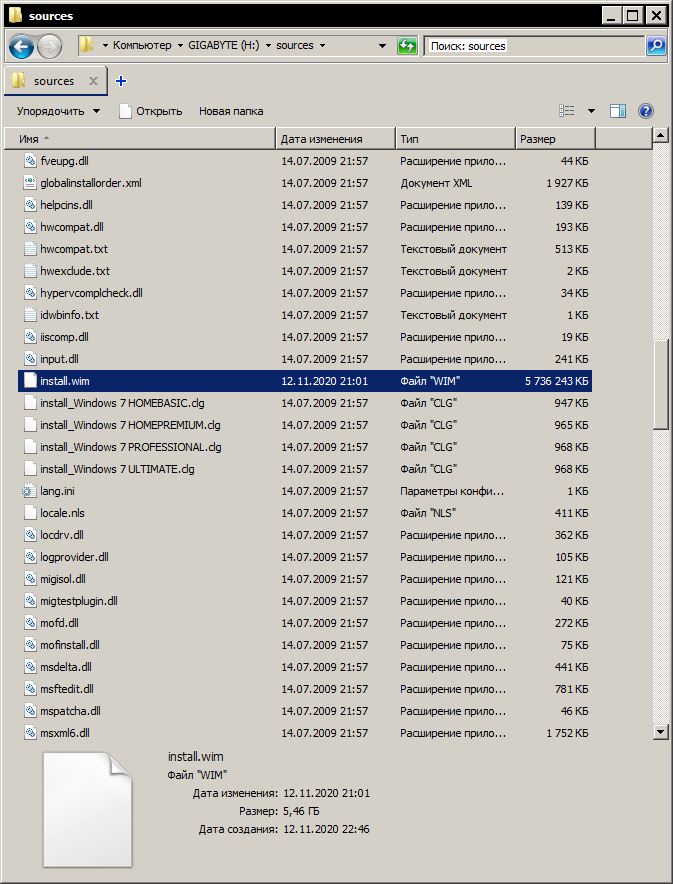Click the migisol.dll file icon

(x=30, y=578)
